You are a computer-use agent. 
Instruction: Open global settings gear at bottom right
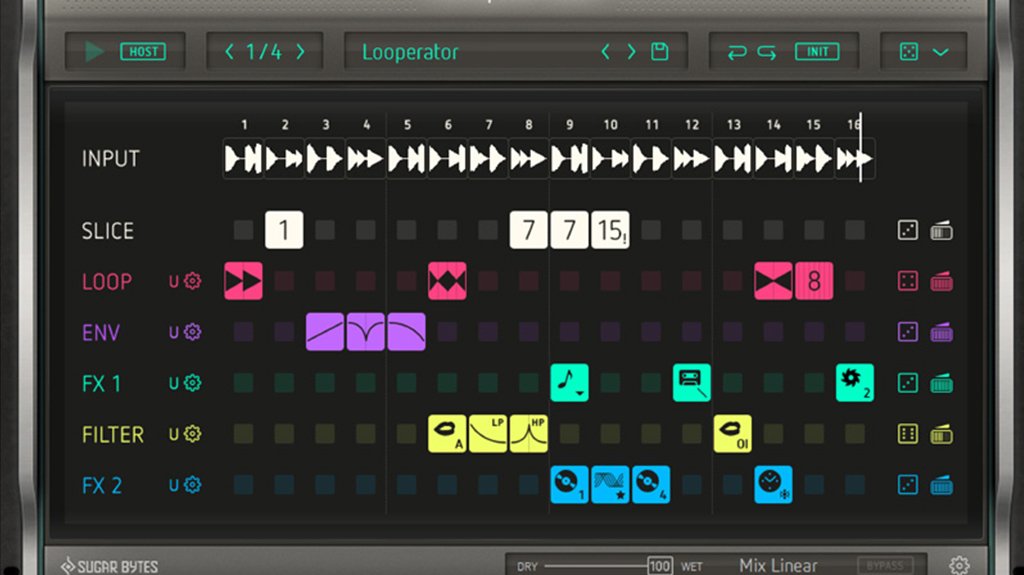point(959,565)
